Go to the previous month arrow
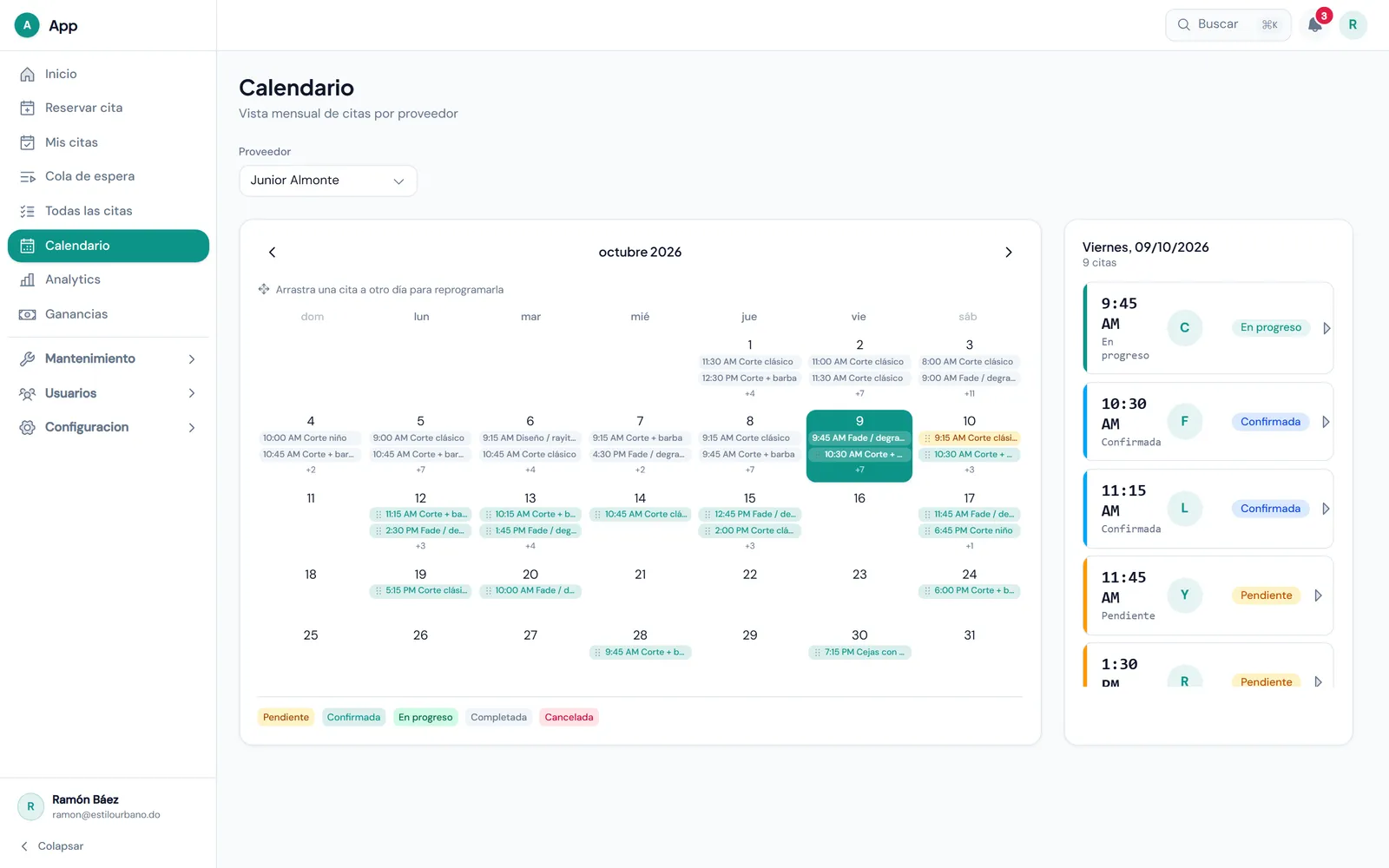 pos(272,252)
